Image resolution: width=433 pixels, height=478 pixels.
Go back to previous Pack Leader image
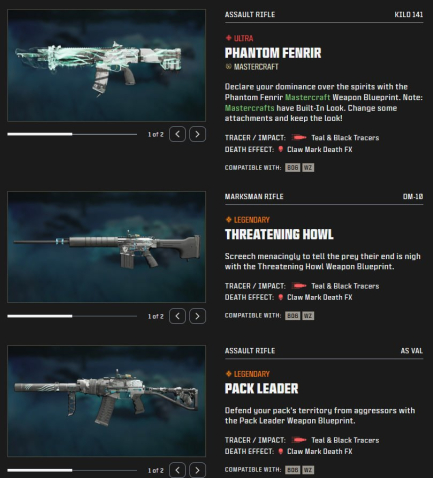click(x=177, y=470)
